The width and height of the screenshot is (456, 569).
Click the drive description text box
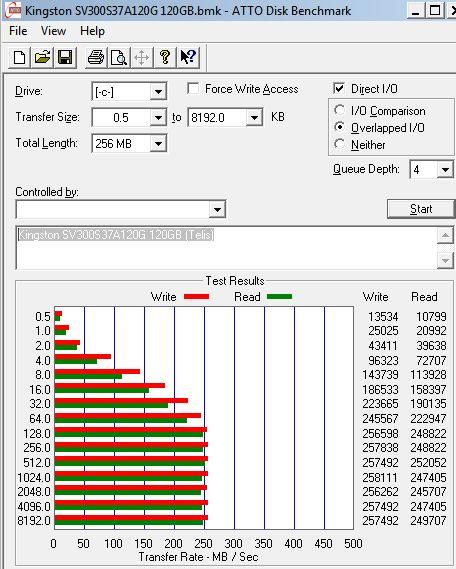point(227,248)
